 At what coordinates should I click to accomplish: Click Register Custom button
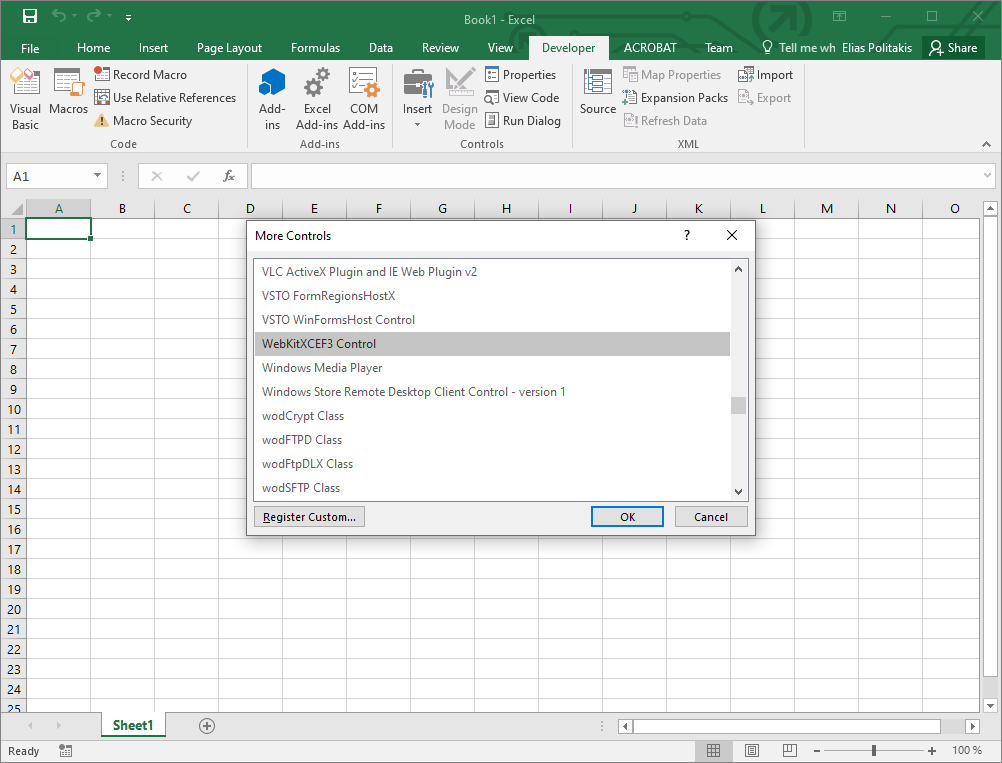309,516
